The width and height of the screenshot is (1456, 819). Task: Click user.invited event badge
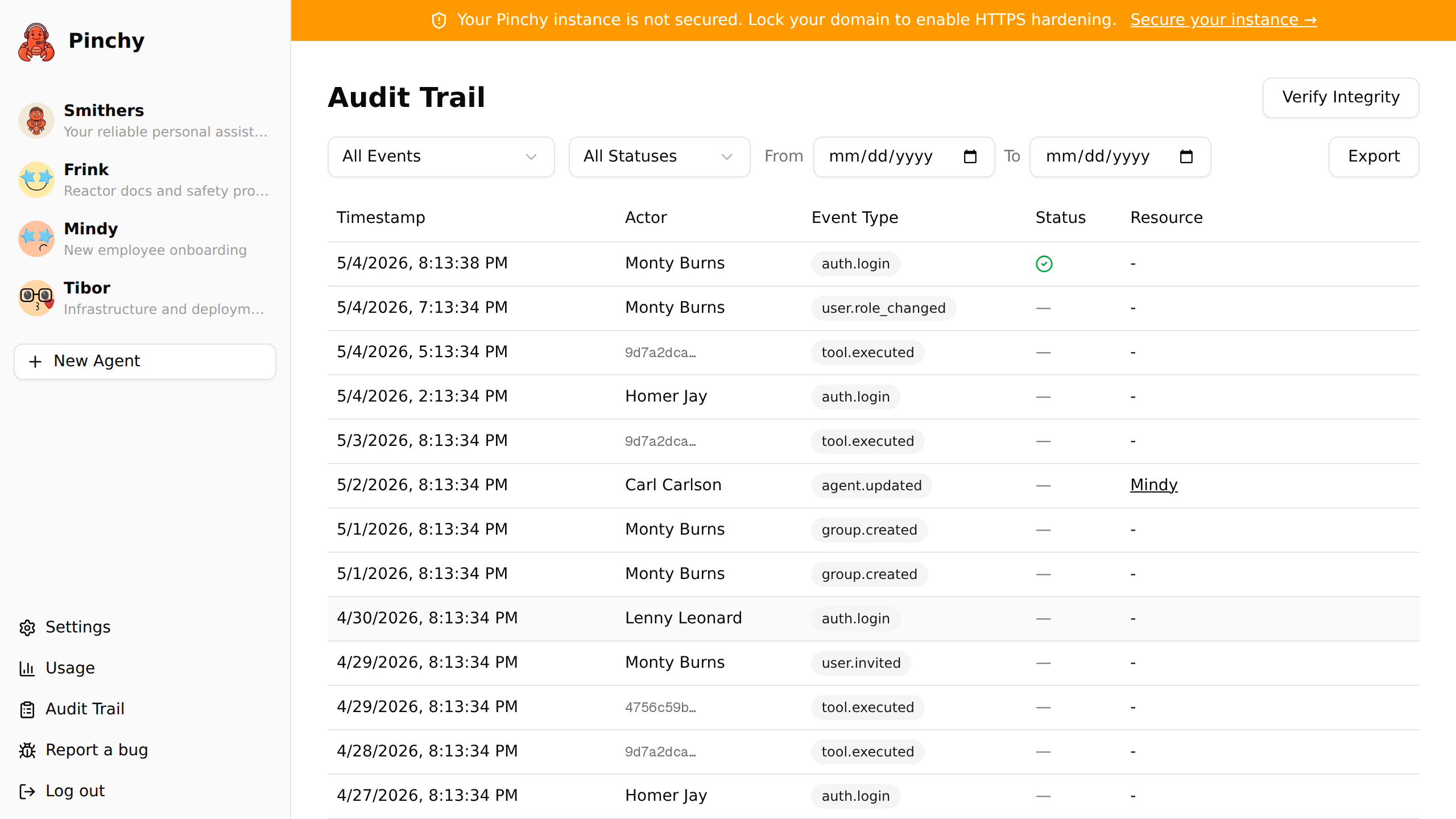tap(861, 663)
